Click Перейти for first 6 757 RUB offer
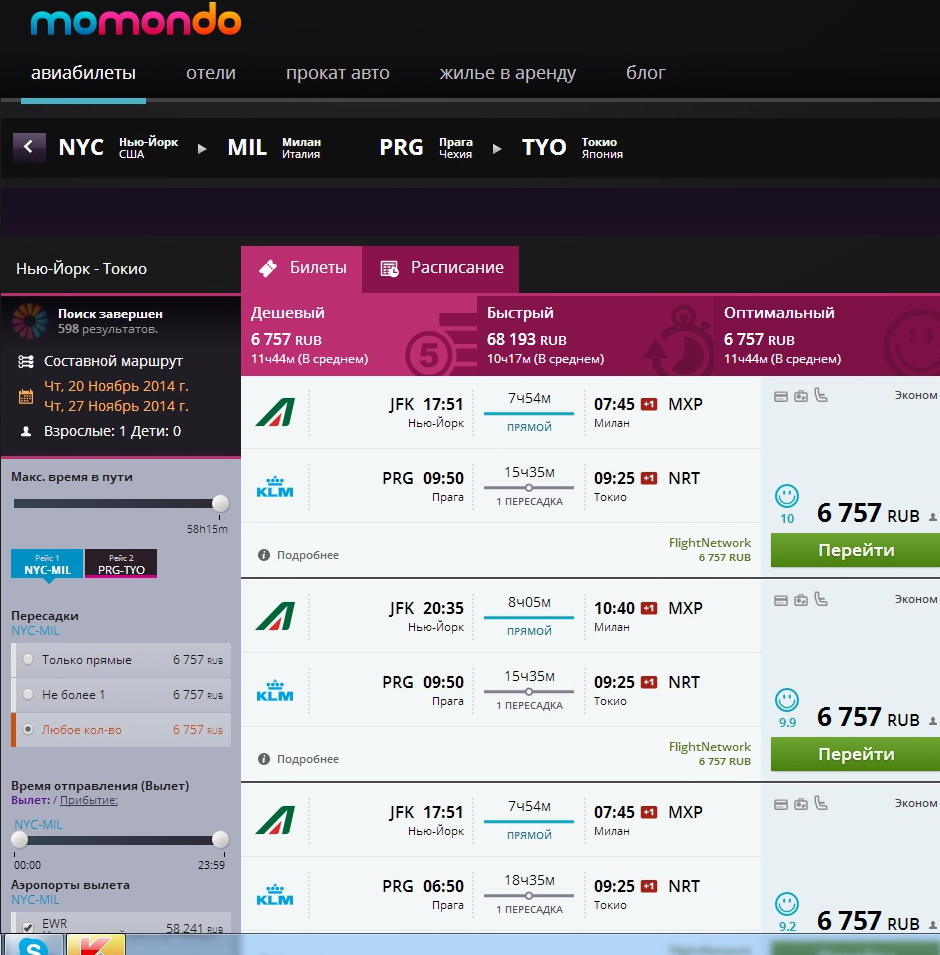 tap(855, 550)
